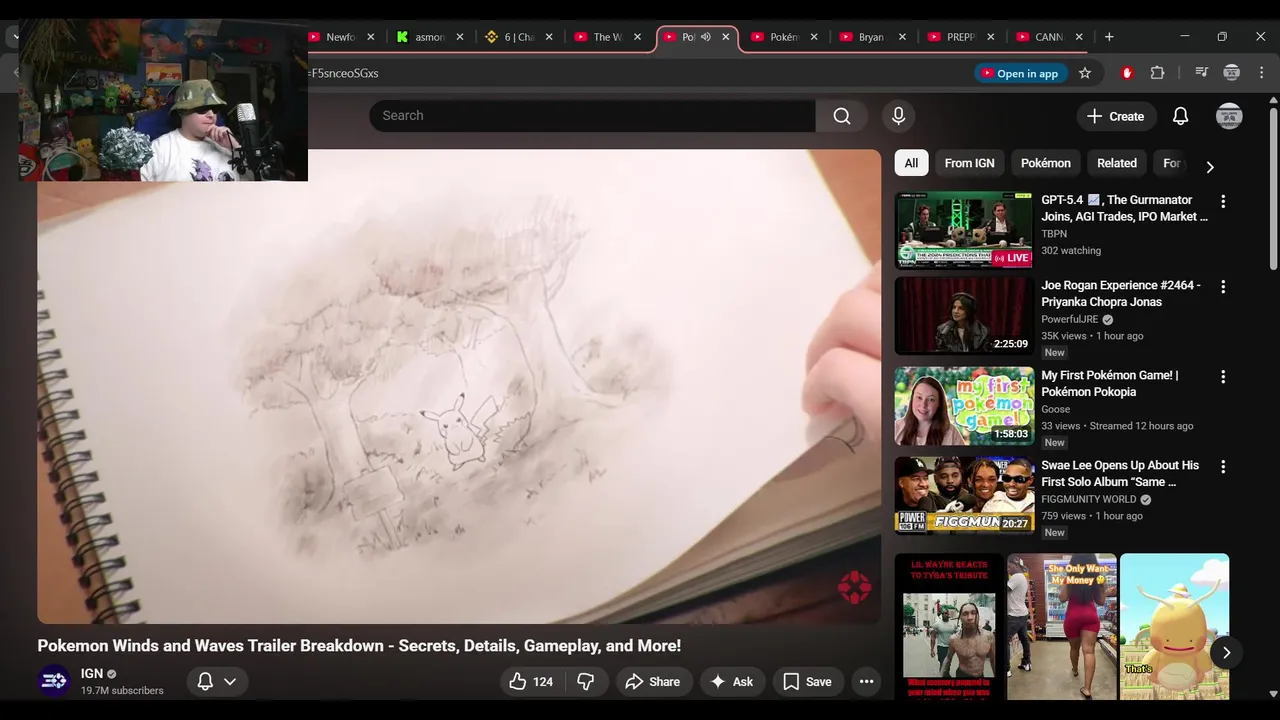Dislike the video
This screenshot has height=720, width=1280.
point(586,681)
